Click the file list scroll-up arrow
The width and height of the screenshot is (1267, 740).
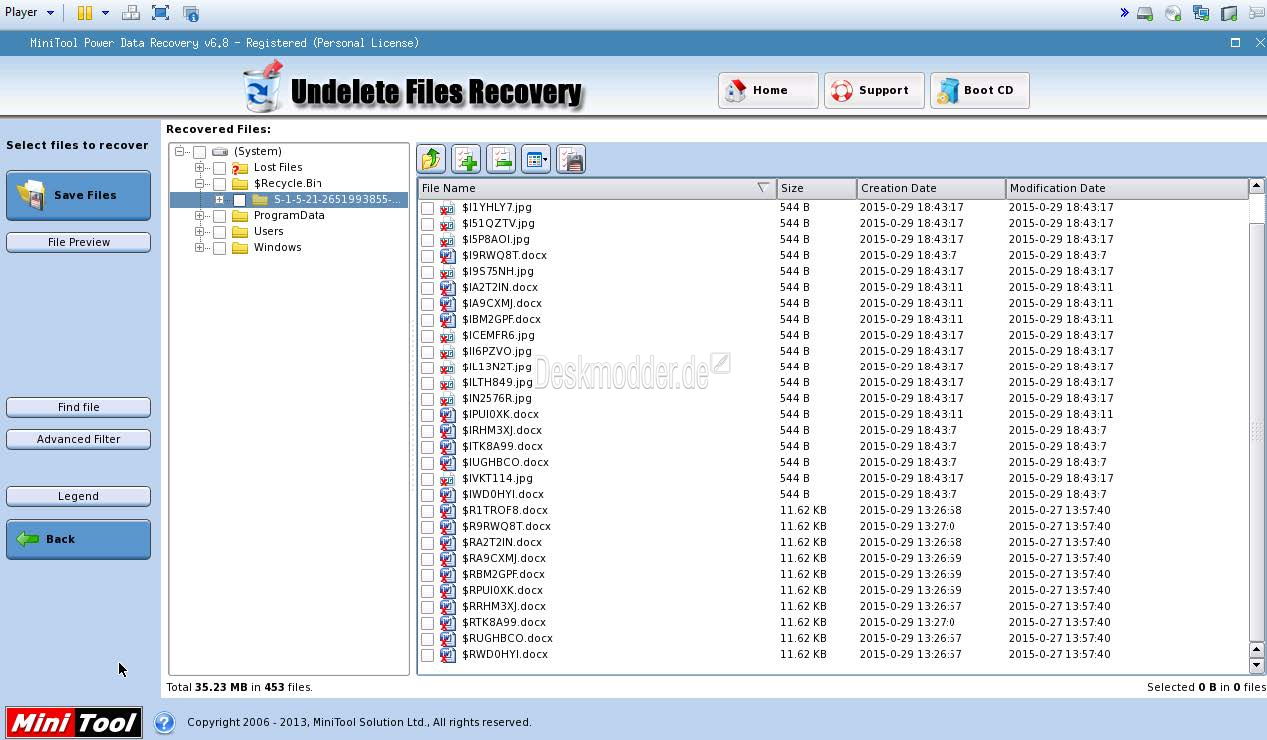(x=1257, y=186)
